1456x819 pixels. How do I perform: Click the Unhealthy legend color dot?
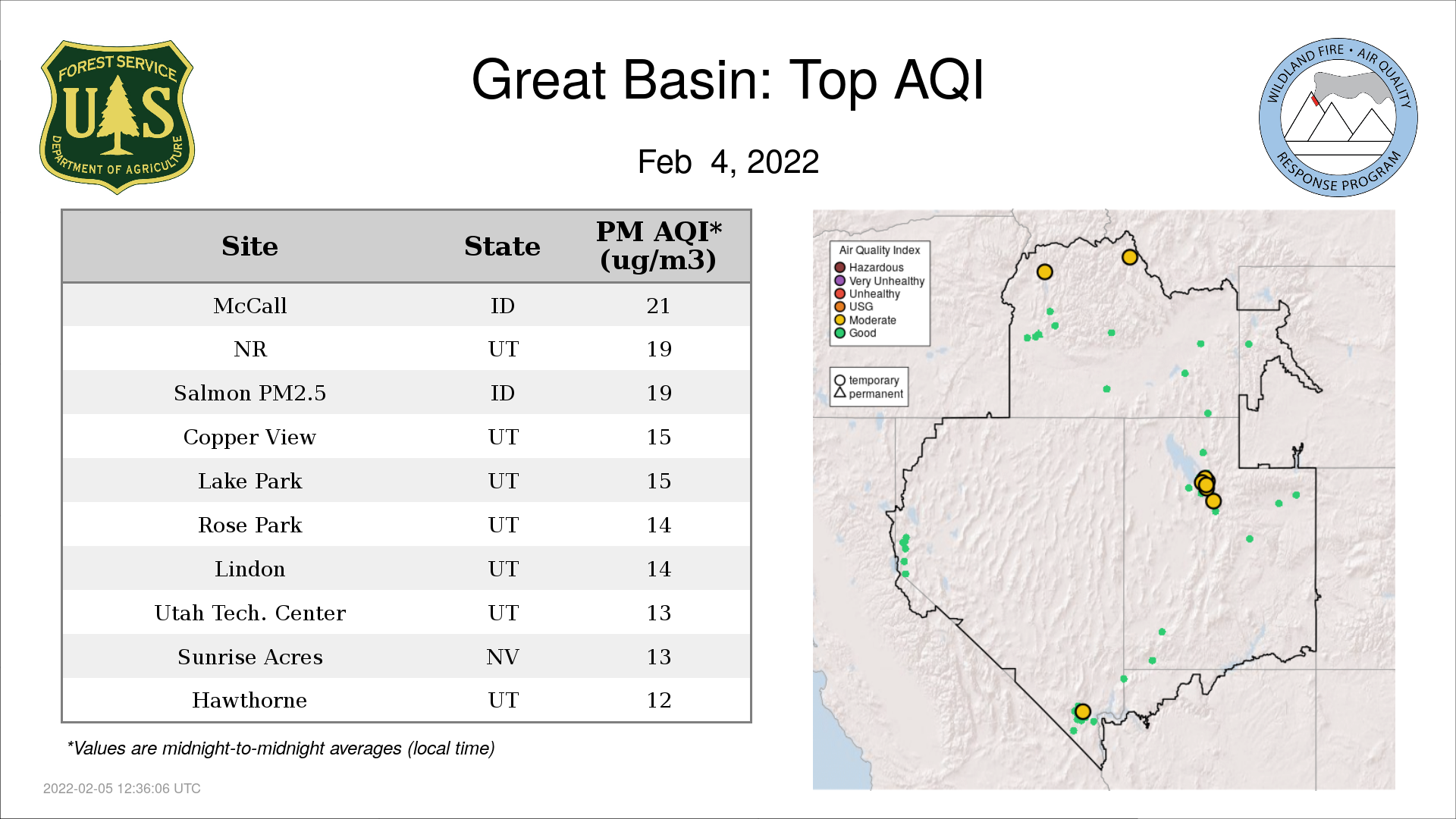coord(839,293)
